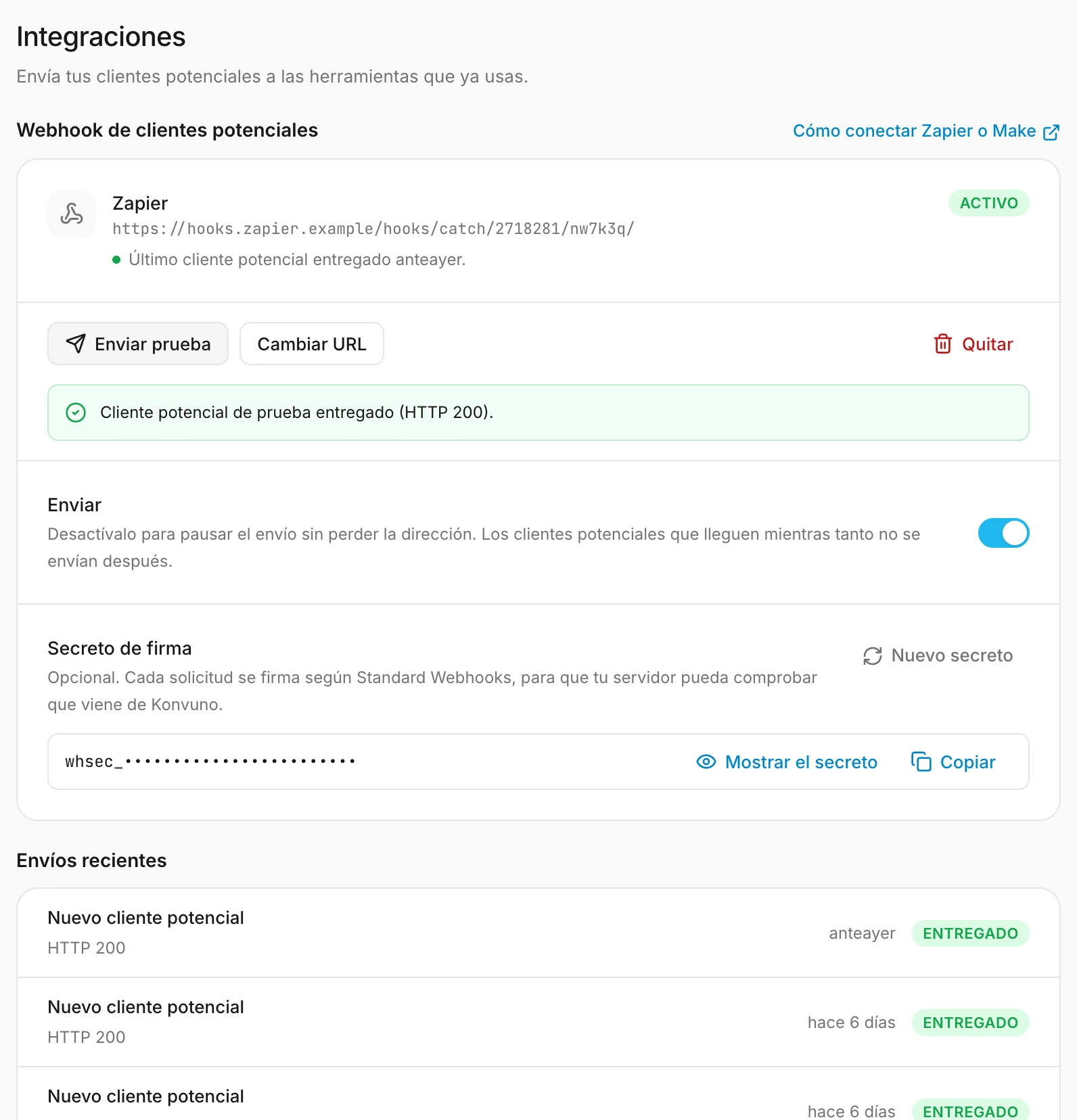This screenshot has width=1077, height=1120.
Task: Click the ENTREGADO badge in the anteayer row
Action: 970,933
